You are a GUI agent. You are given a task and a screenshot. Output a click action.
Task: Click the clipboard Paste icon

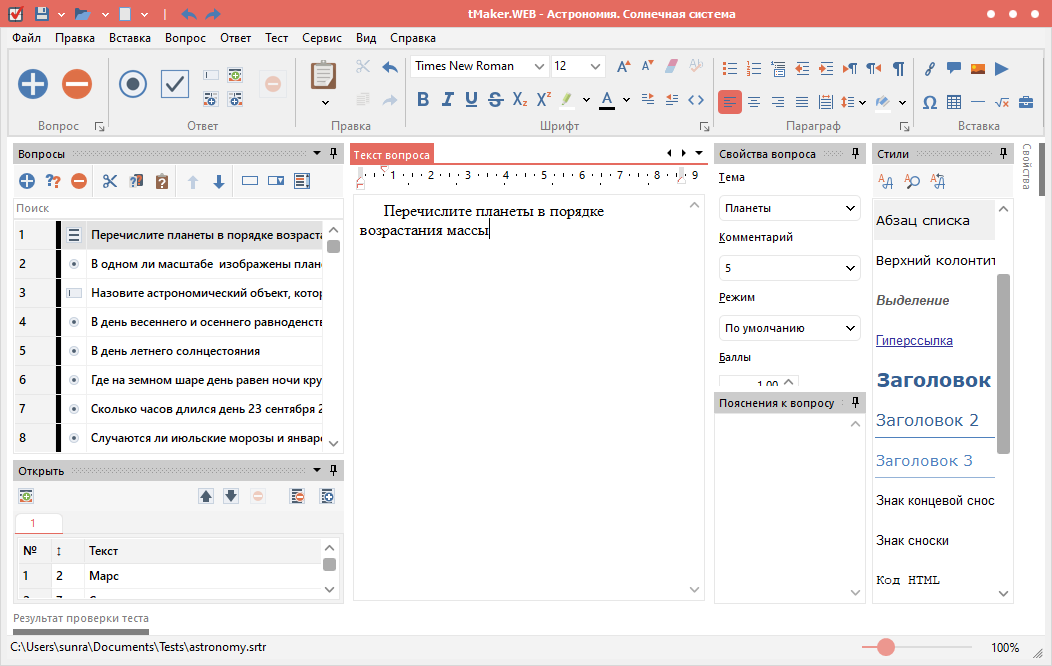coord(323,75)
